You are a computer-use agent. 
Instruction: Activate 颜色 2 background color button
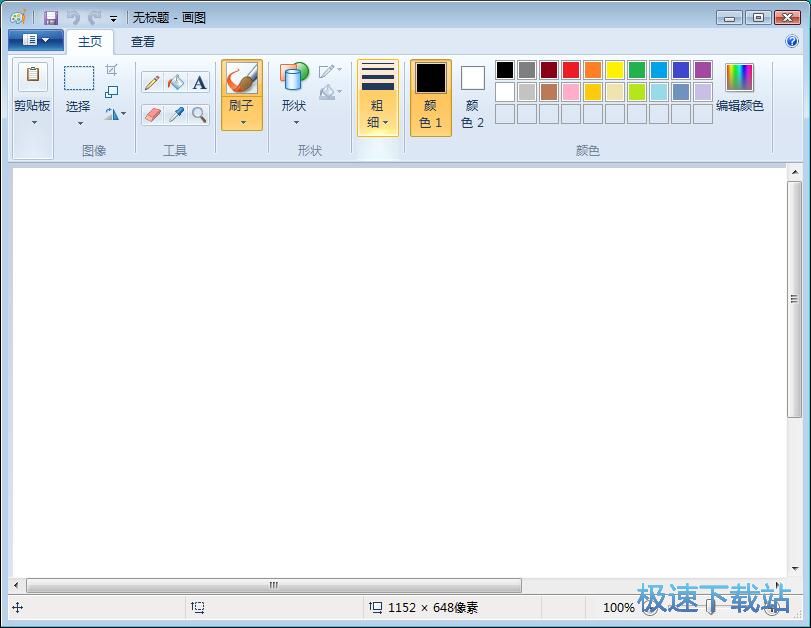tap(472, 98)
